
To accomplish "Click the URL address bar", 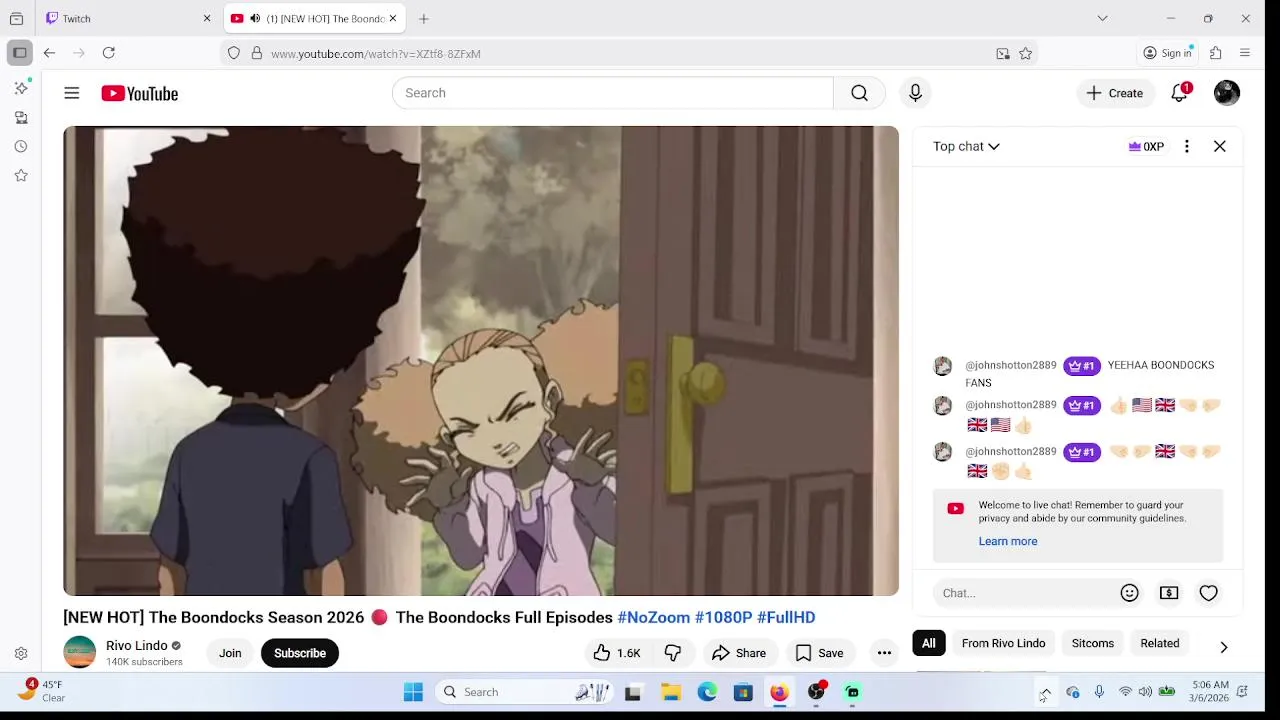I will pyautogui.click(x=630, y=54).
